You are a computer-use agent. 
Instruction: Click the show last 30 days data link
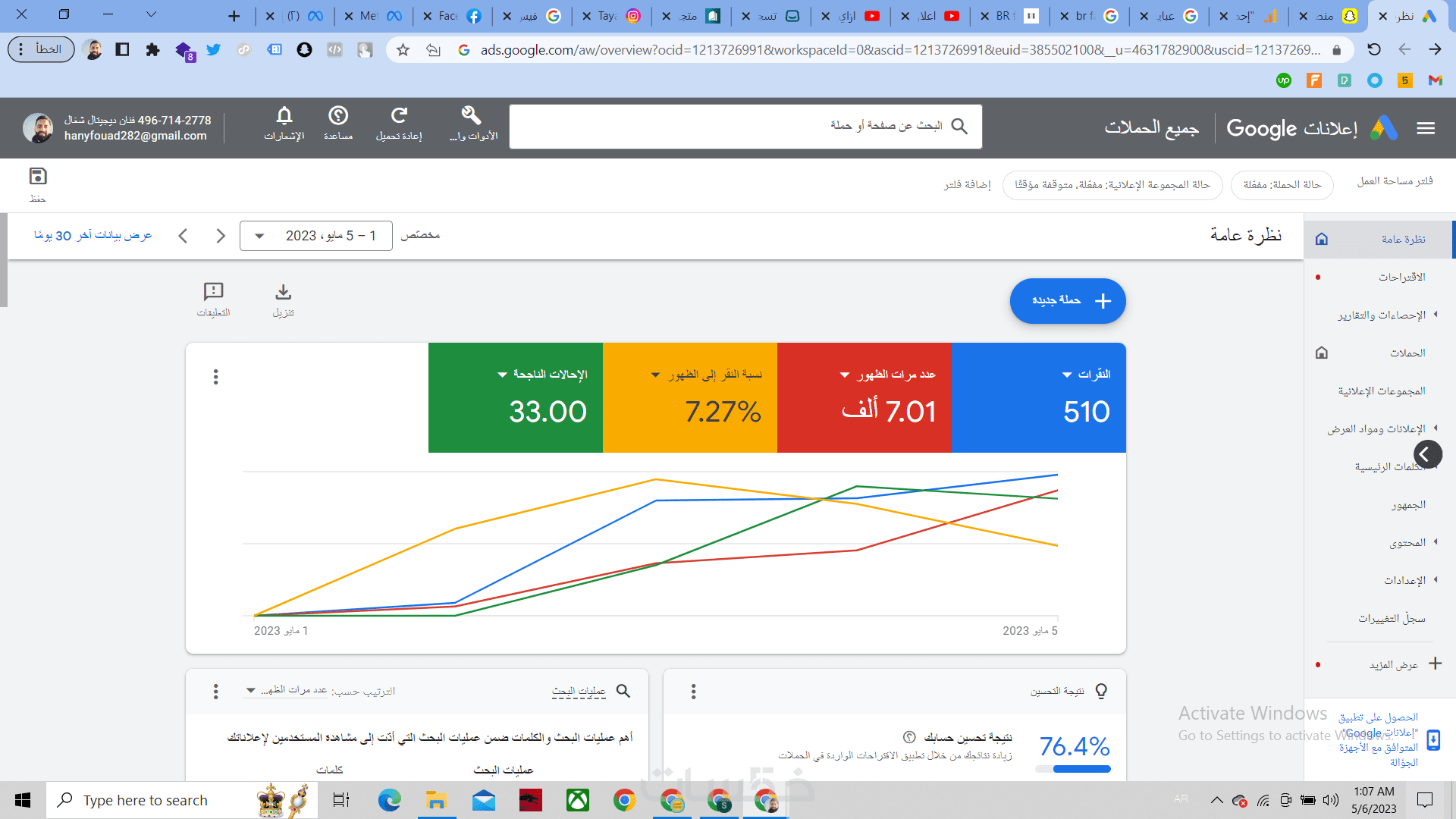click(x=93, y=236)
